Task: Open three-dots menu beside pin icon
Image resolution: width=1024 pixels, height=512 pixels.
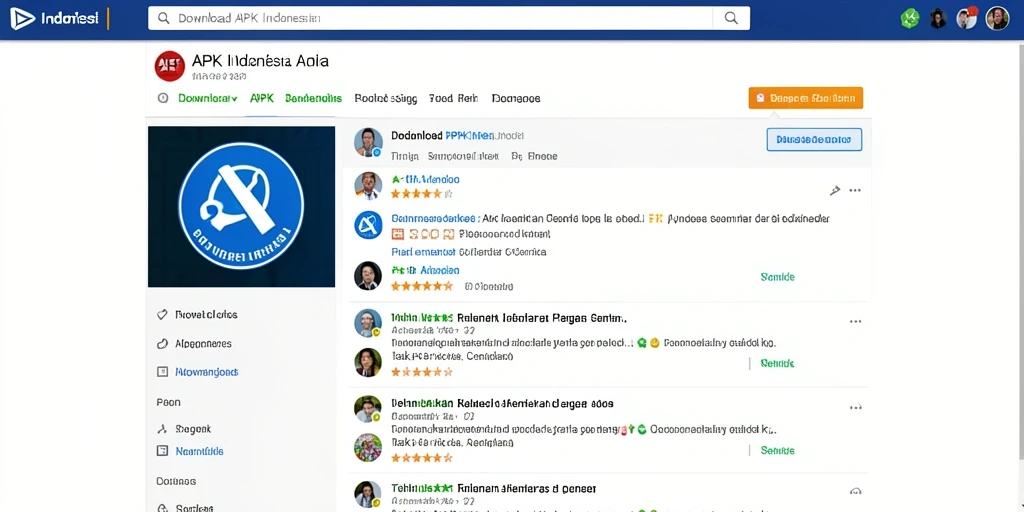Action: 855,191
